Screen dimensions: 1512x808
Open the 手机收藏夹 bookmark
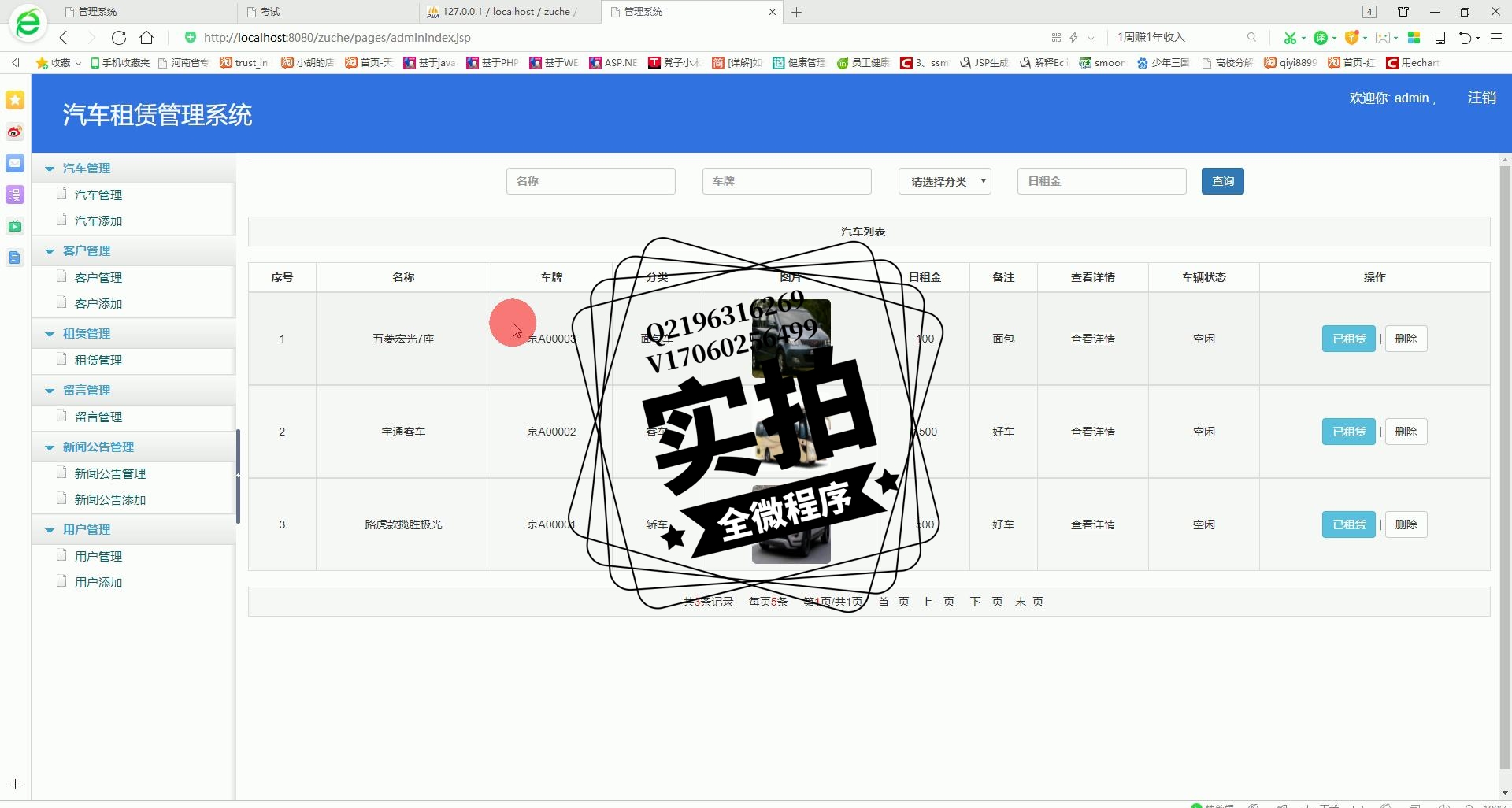point(120,63)
